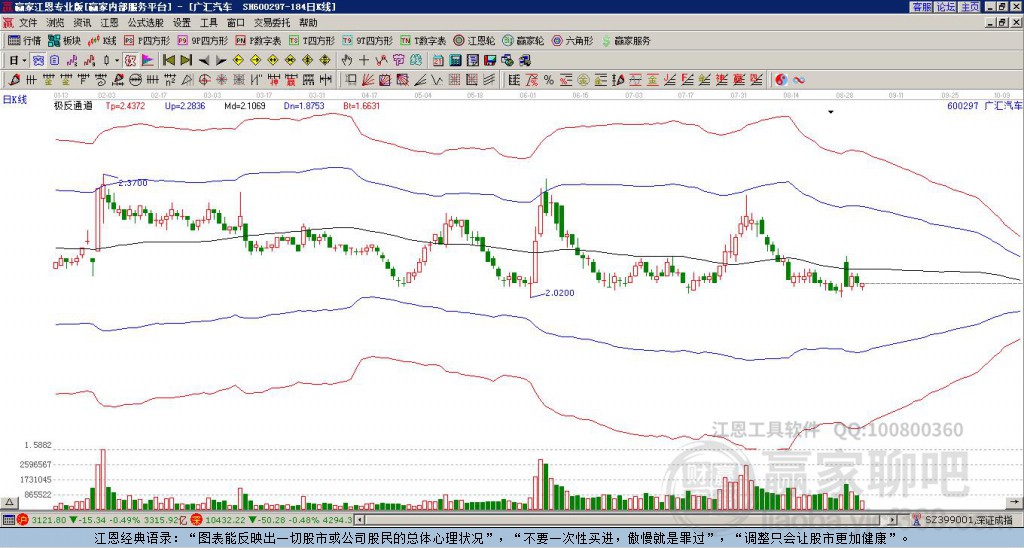Open the T四方形 tool

tap(312, 40)
